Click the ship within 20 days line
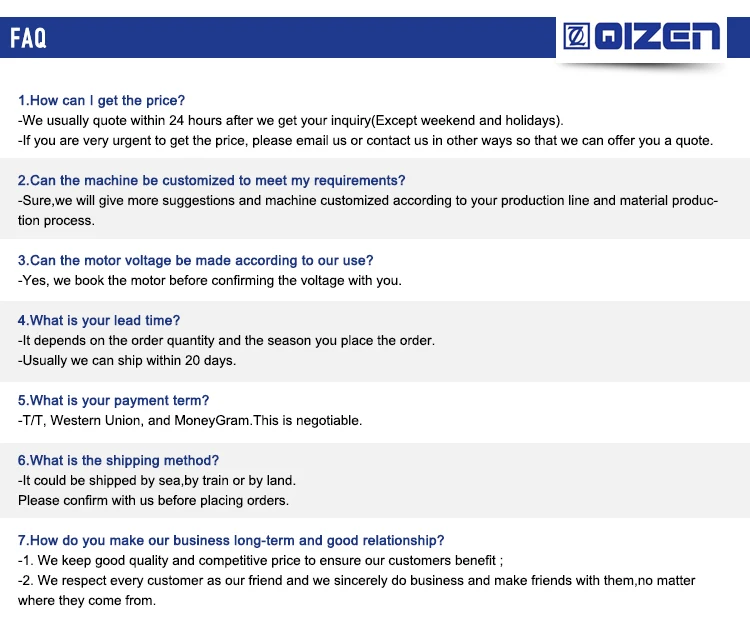The image size is (750, 632). [x=127, y=361]
